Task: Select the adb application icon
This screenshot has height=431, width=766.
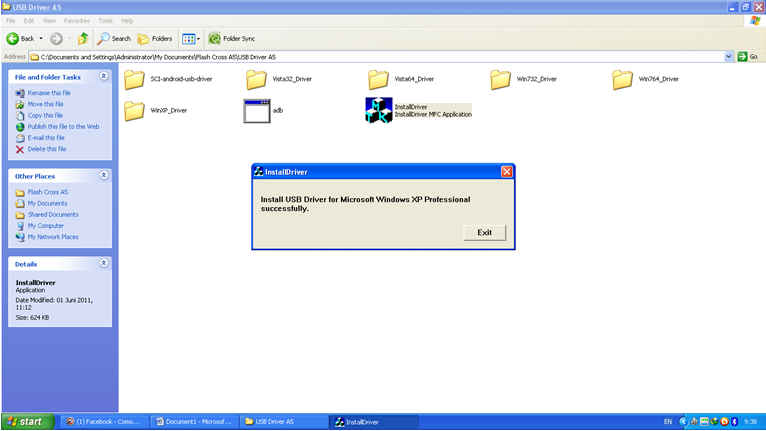Action: pyautogui.click(x=257, y=111)
